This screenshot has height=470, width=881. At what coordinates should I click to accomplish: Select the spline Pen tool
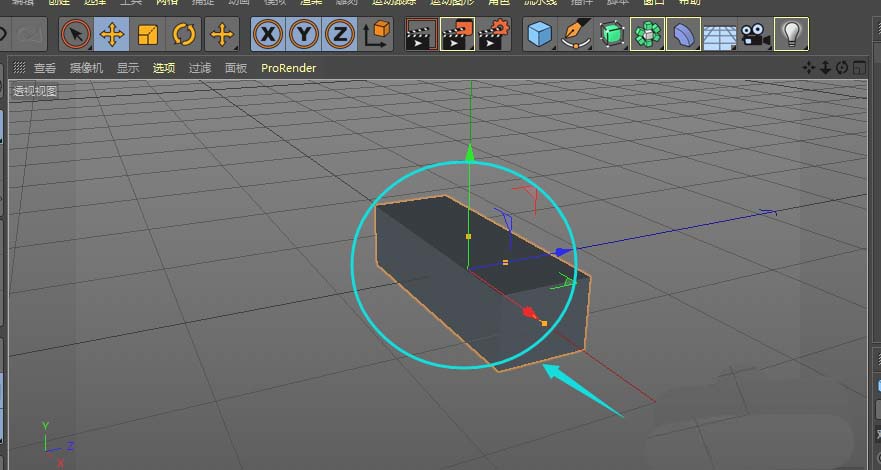(x=576, y=34)
